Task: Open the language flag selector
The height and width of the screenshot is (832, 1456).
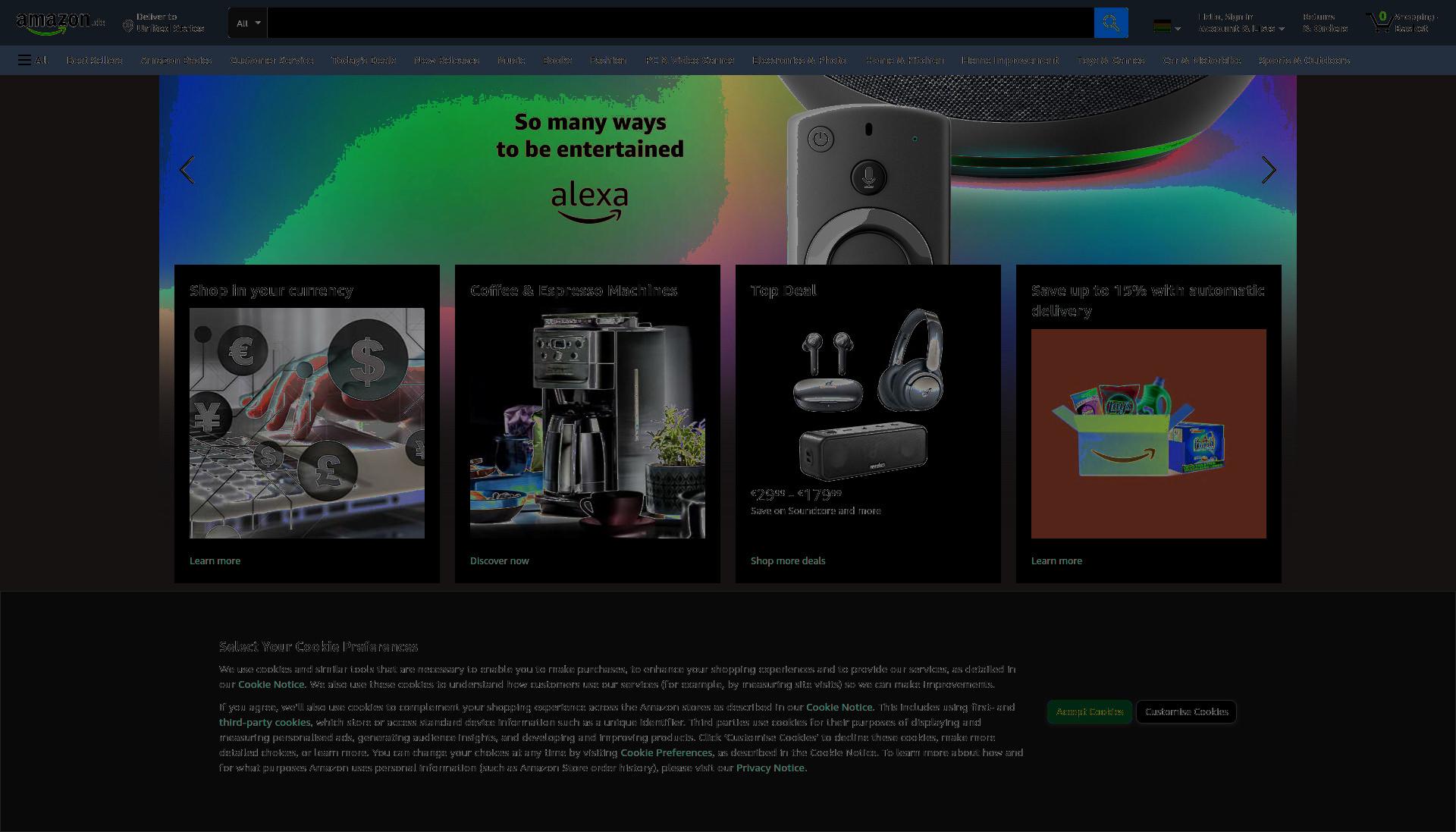Action: point(1166,27)
